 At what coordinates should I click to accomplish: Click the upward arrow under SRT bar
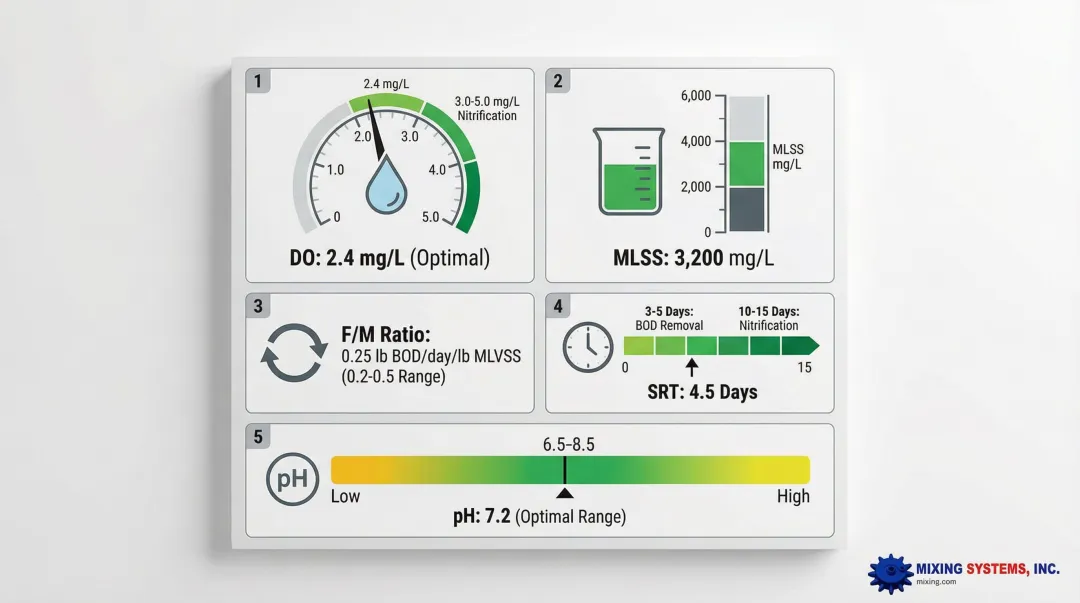point(692,367)
